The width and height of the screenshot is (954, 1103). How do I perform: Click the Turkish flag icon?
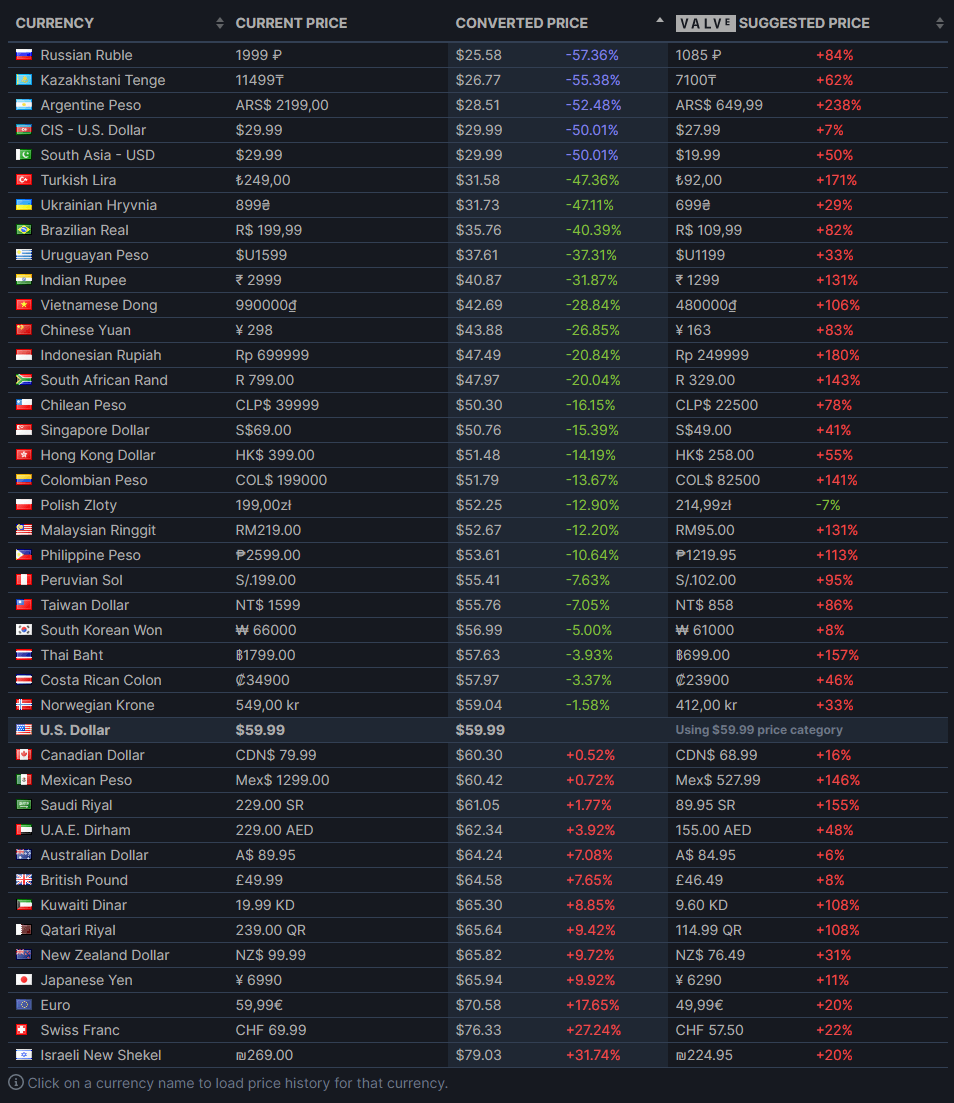click(24, 179)
